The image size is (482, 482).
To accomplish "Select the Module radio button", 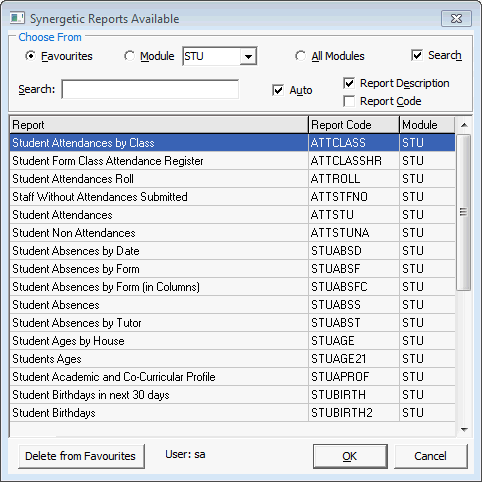I will pyautogui.click(x=129, y=56).
